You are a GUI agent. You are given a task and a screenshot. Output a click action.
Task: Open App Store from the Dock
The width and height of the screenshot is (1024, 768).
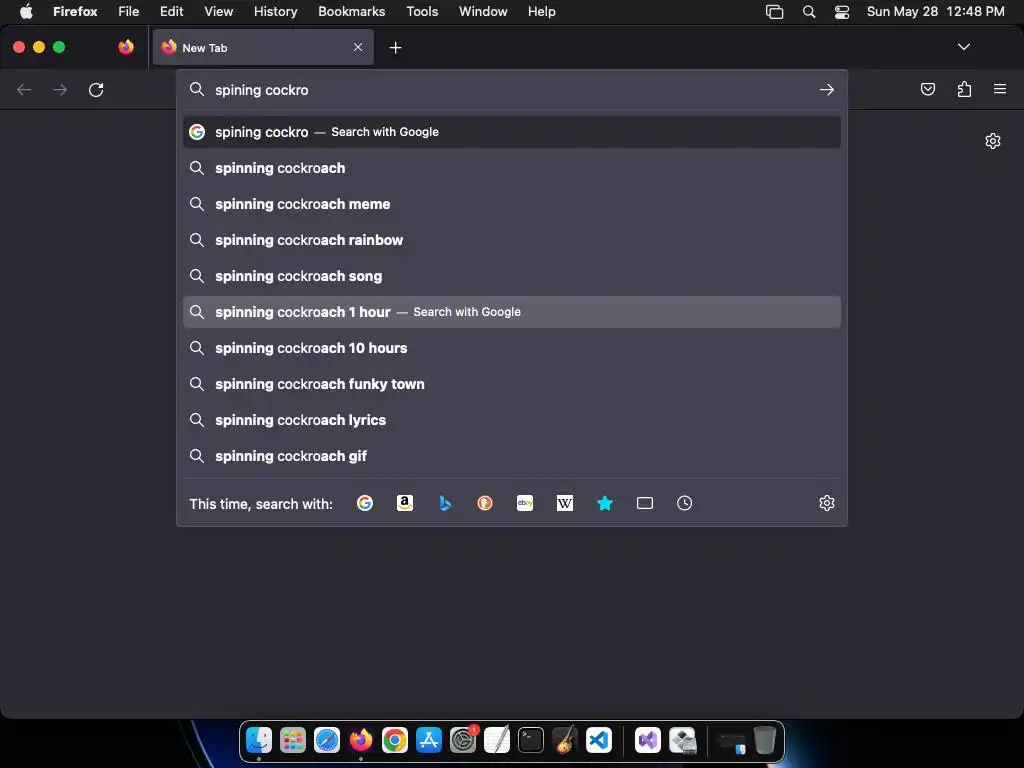429,740
